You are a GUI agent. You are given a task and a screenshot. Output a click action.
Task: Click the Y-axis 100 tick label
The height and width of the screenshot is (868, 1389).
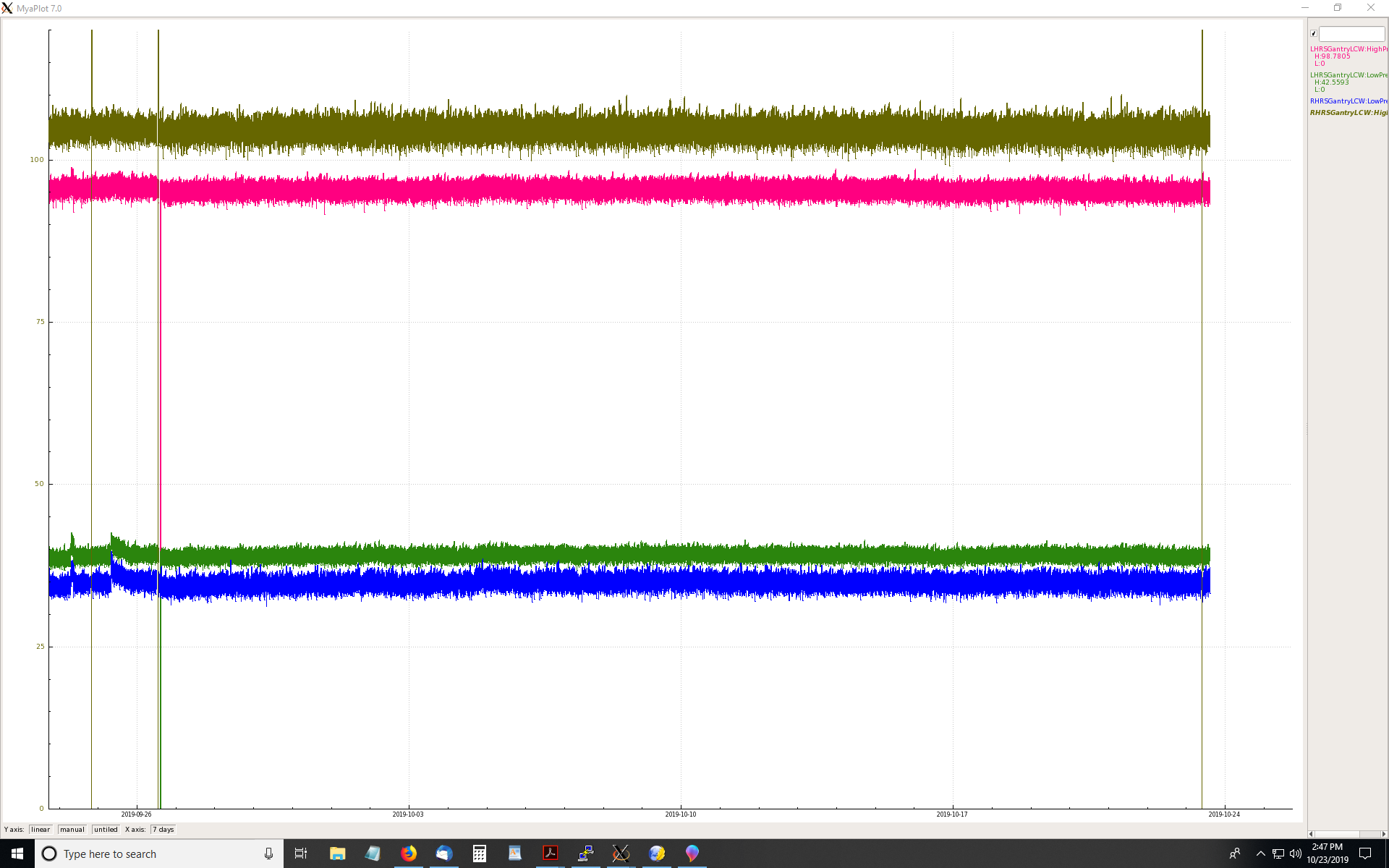37,160
